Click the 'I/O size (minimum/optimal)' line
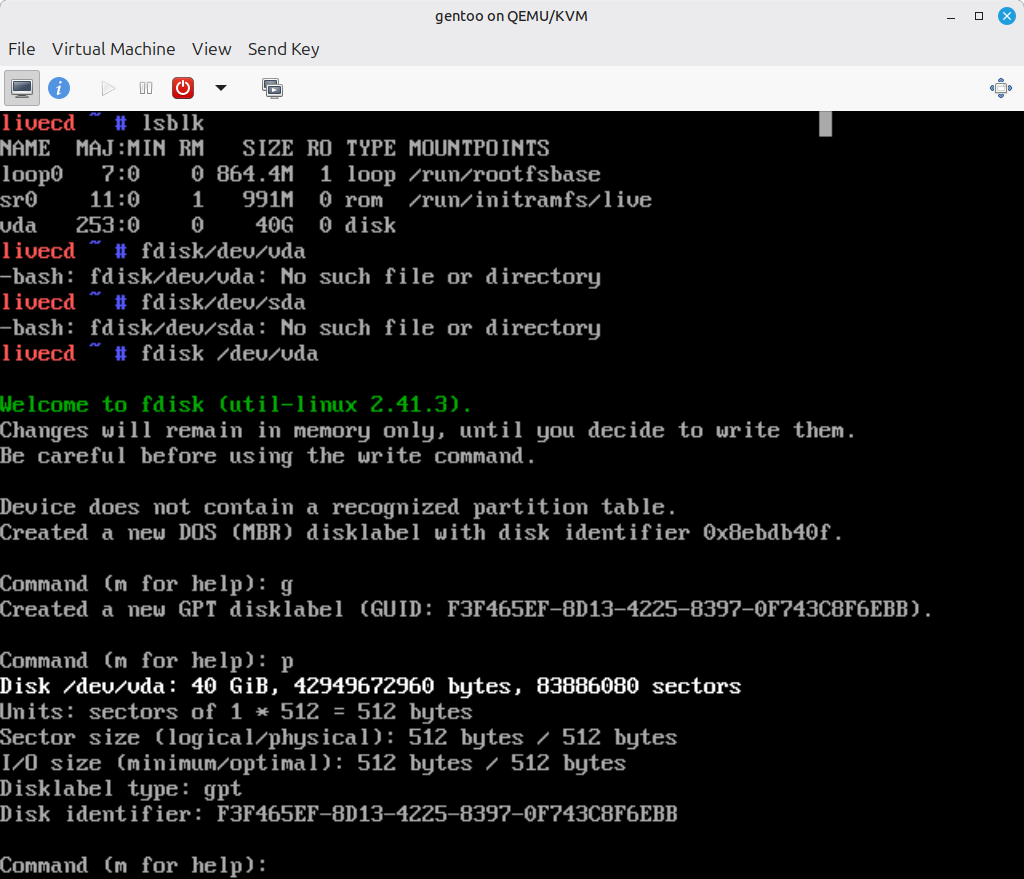This screenshot has width=1024, height=879. [313, 763]
